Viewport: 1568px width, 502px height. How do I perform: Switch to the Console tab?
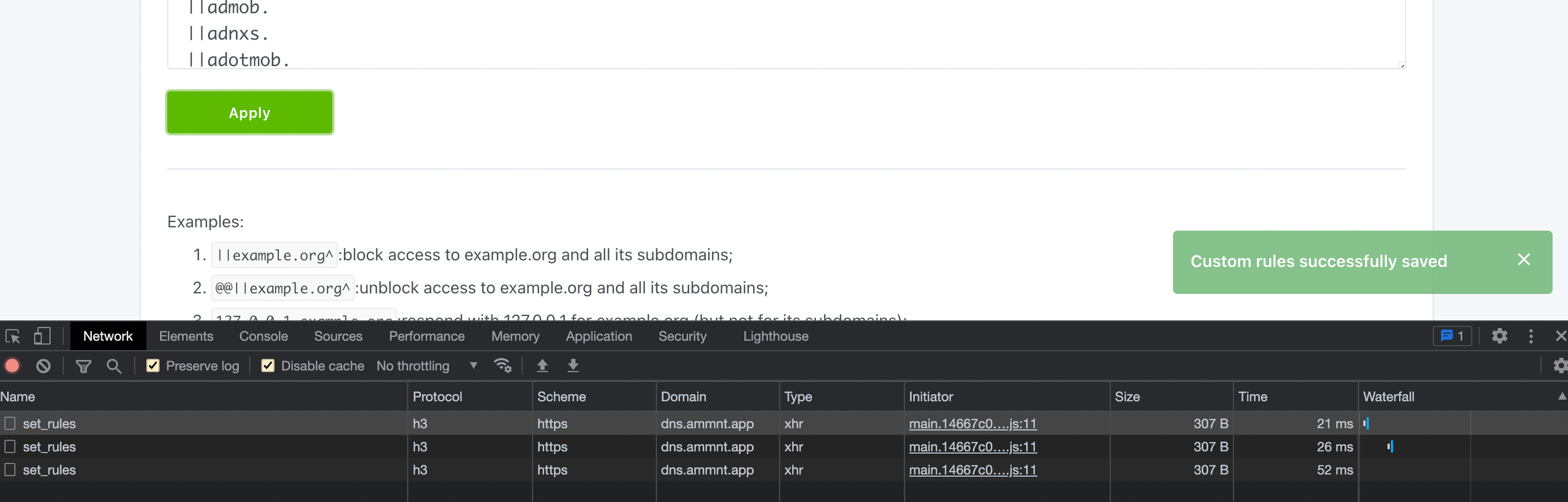coord(264,336)
